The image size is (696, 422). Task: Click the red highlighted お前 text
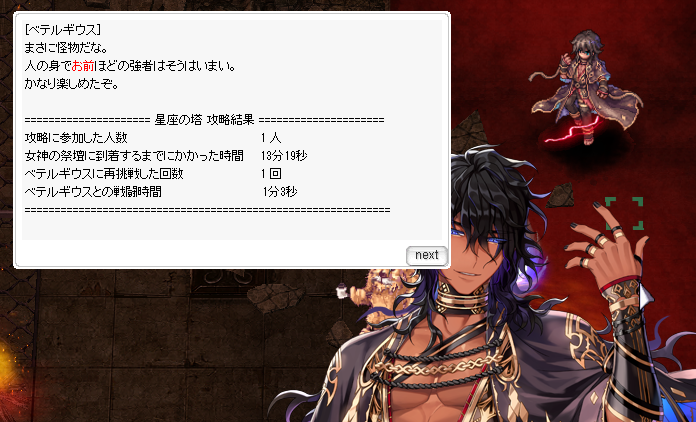pyautogui.click(x=83, y=67)
